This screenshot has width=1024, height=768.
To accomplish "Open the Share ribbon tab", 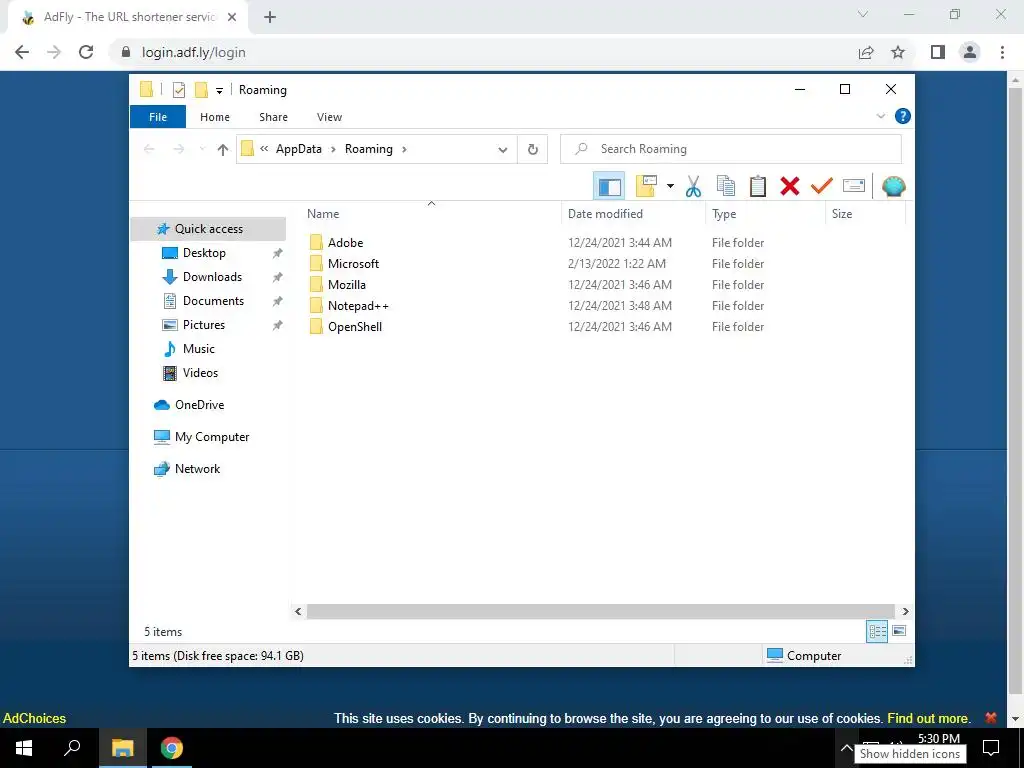I will pyautogui.click(x=273, y=117).
